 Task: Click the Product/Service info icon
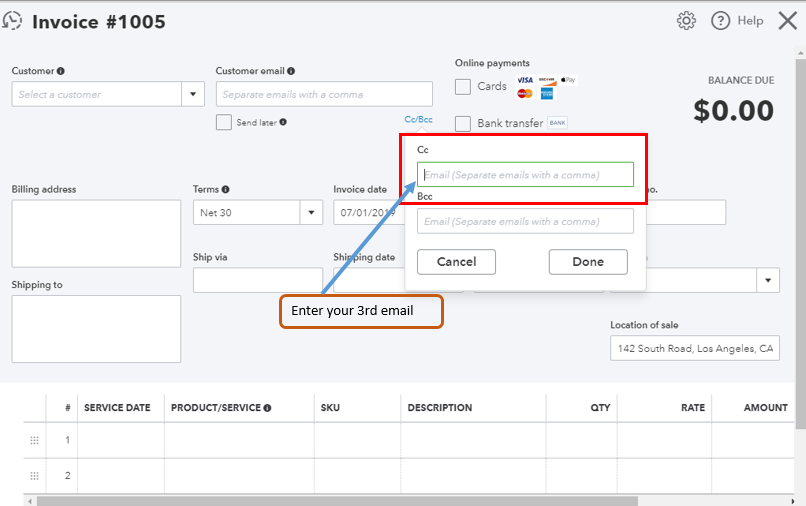pos(267,408)
